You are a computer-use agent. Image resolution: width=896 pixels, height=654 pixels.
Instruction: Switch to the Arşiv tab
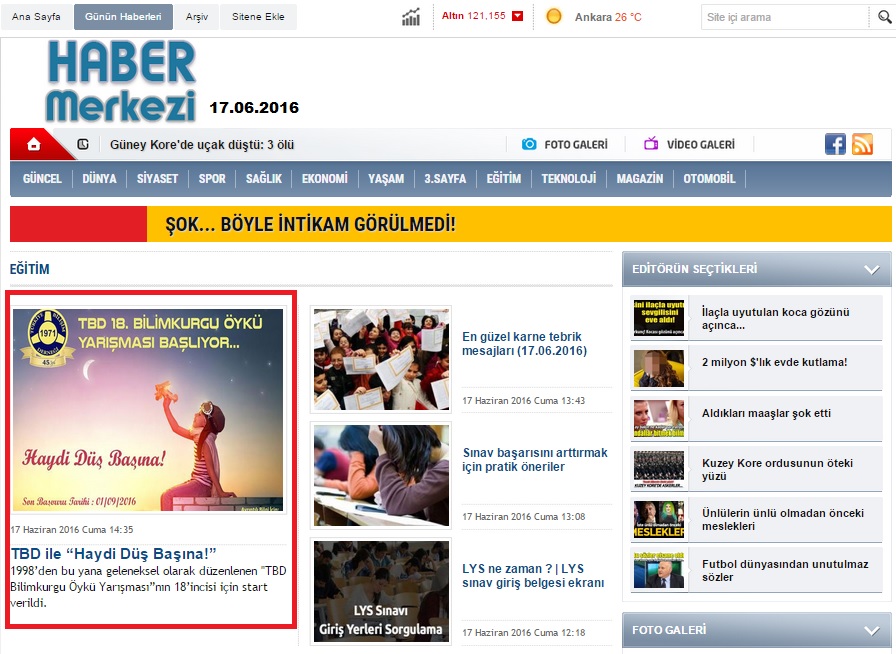(x=197, y=17)
